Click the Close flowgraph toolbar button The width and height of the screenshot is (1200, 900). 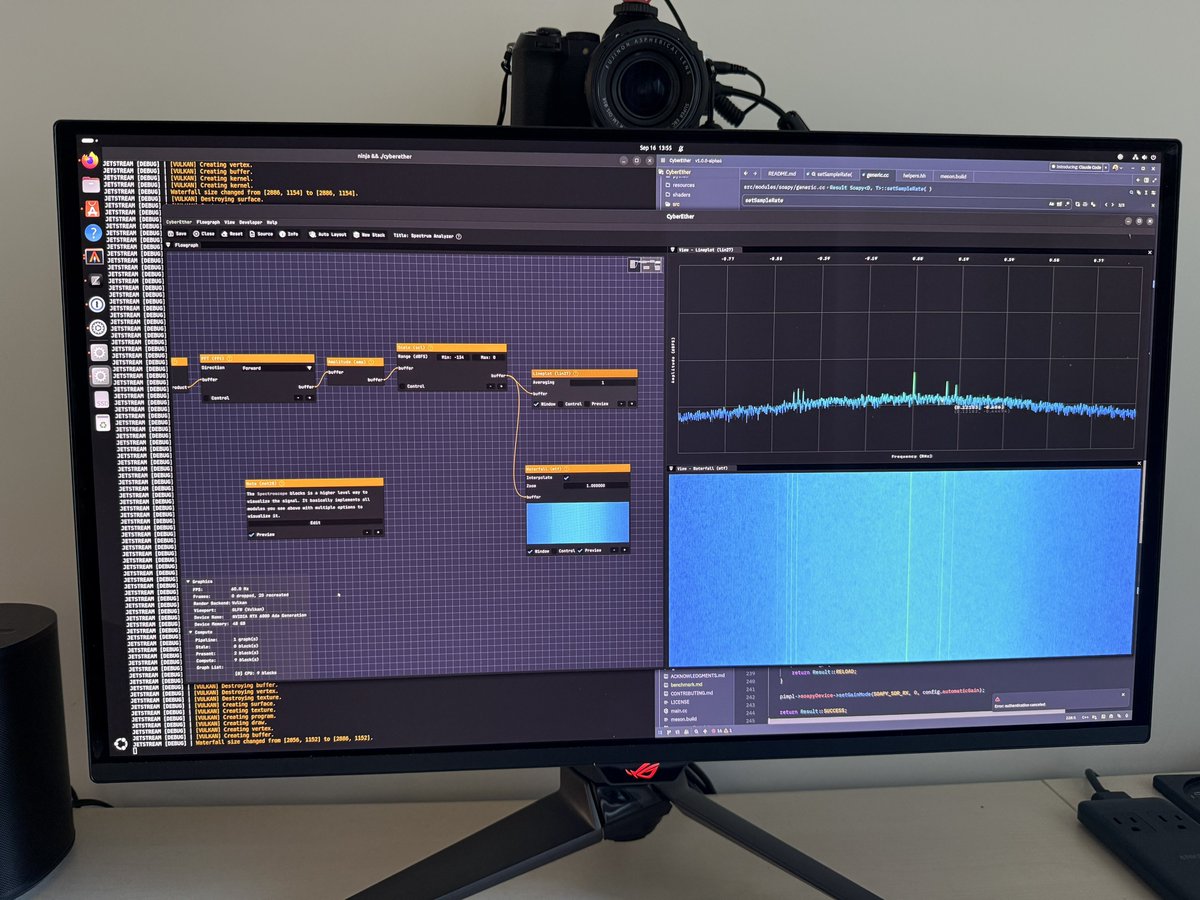204,234
